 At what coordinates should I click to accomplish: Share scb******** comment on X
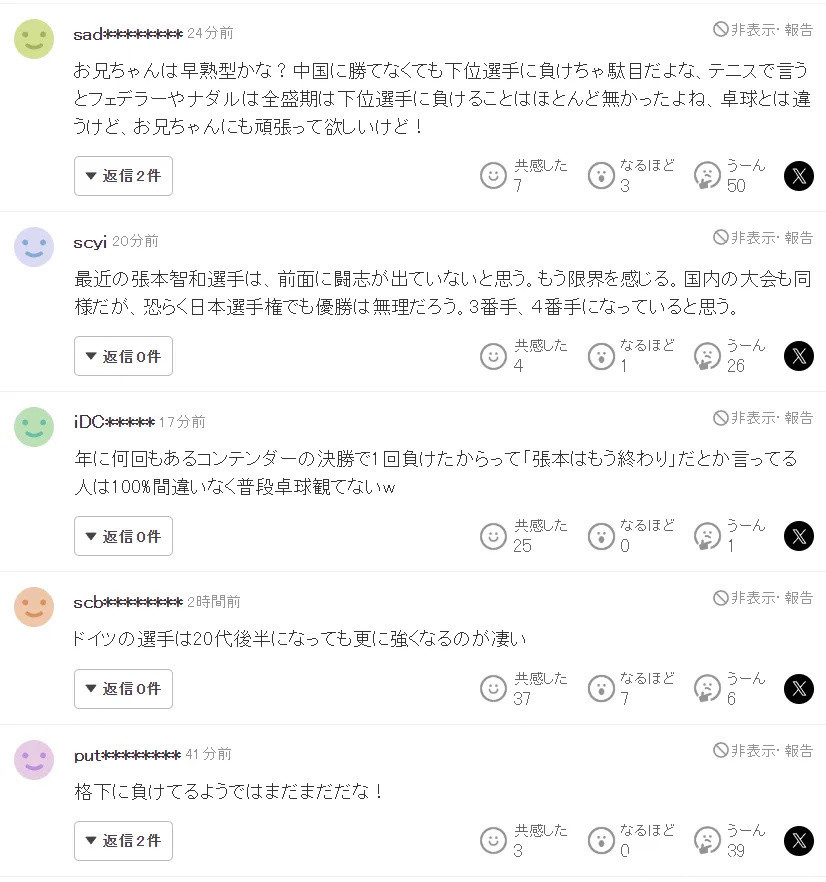[799, 689]
